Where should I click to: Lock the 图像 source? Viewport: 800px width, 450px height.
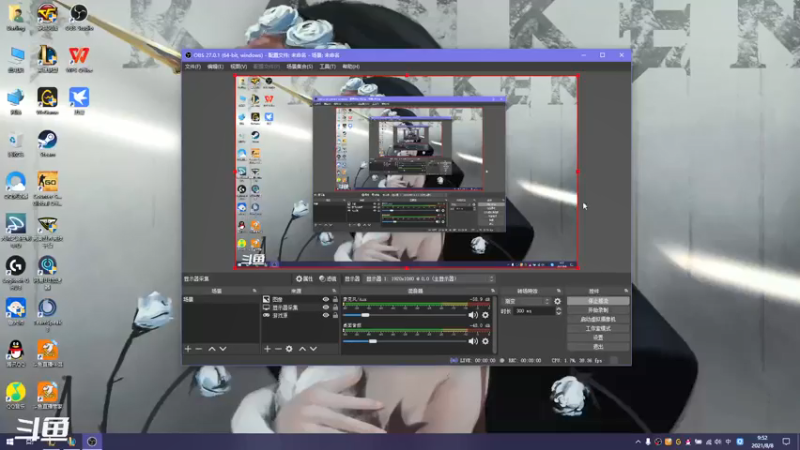click(335, 299)
